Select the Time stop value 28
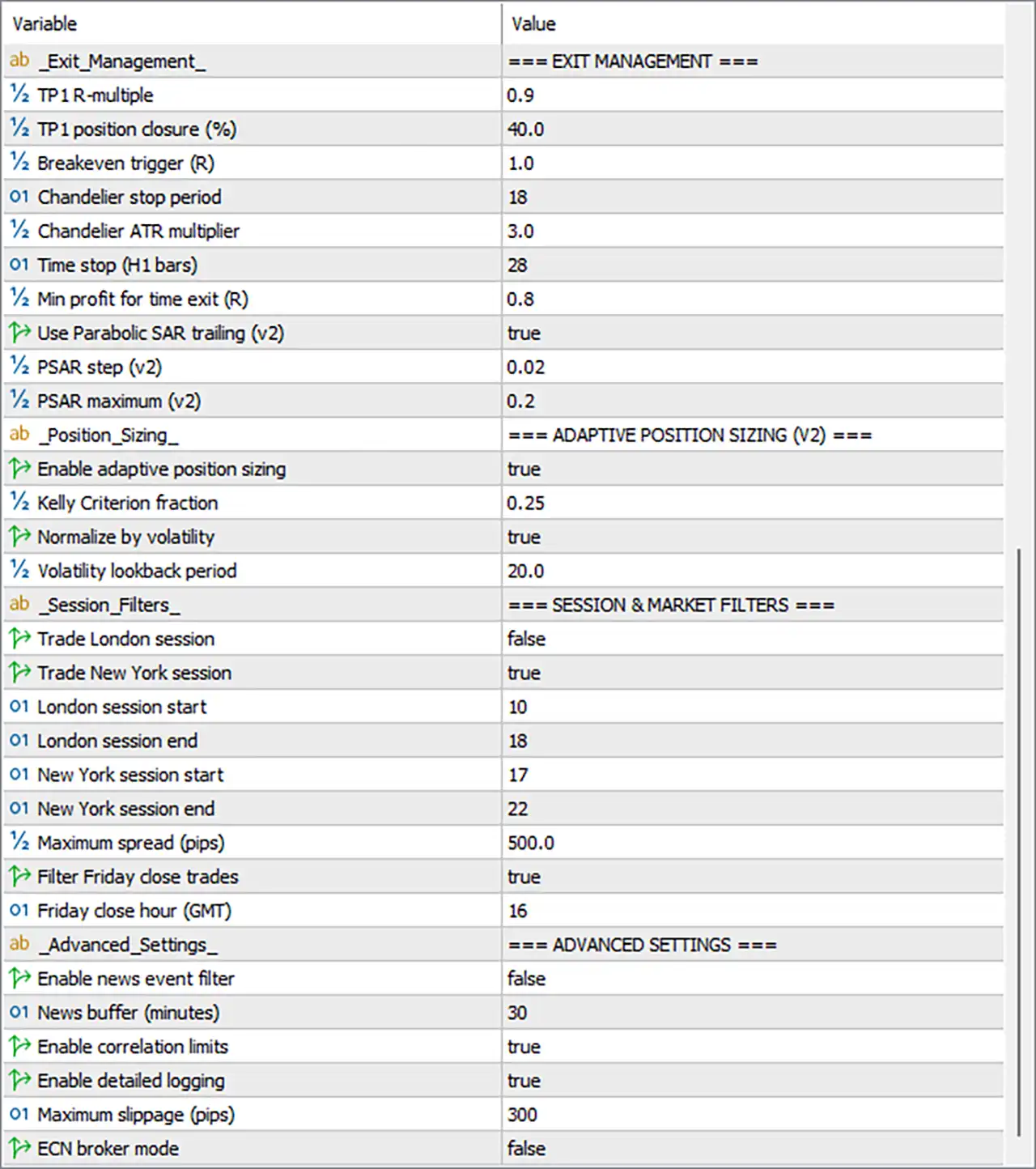Screen dimensions: 1036x1169 coord(518,266)
